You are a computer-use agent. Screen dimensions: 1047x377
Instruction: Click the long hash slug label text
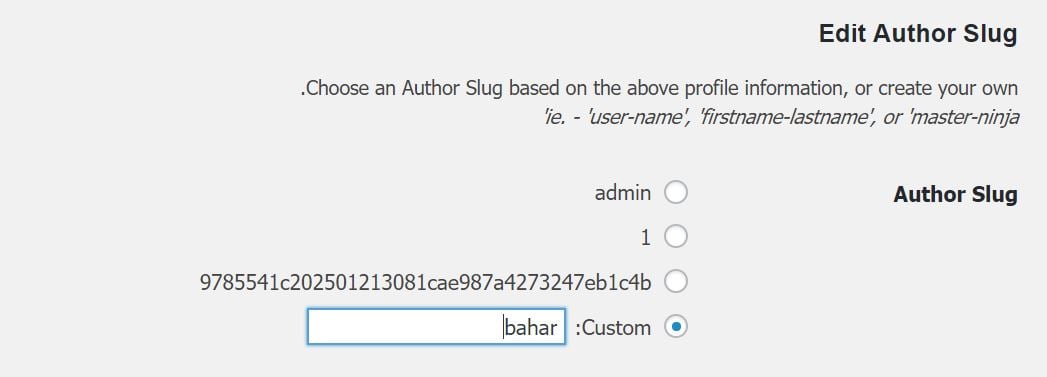tap(425, 282)
